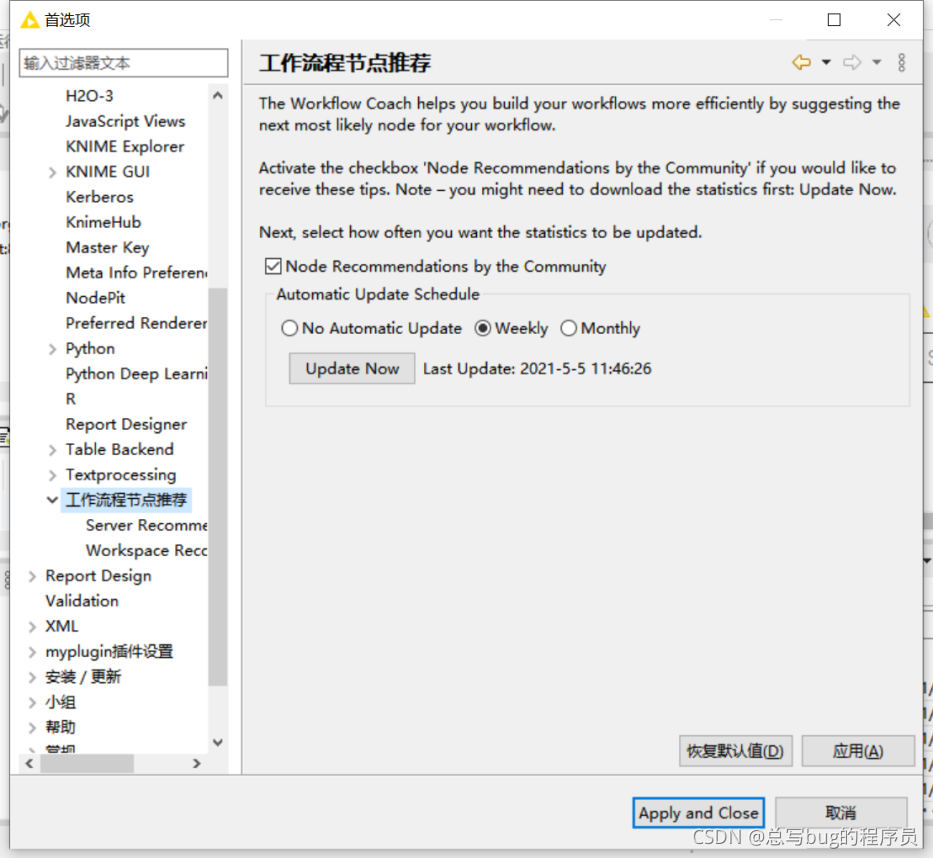This screenshot has height=858, width=933.
Task: Select Workspace Recommendations child item
Action: pyautogui.click(x=146, y=550)
